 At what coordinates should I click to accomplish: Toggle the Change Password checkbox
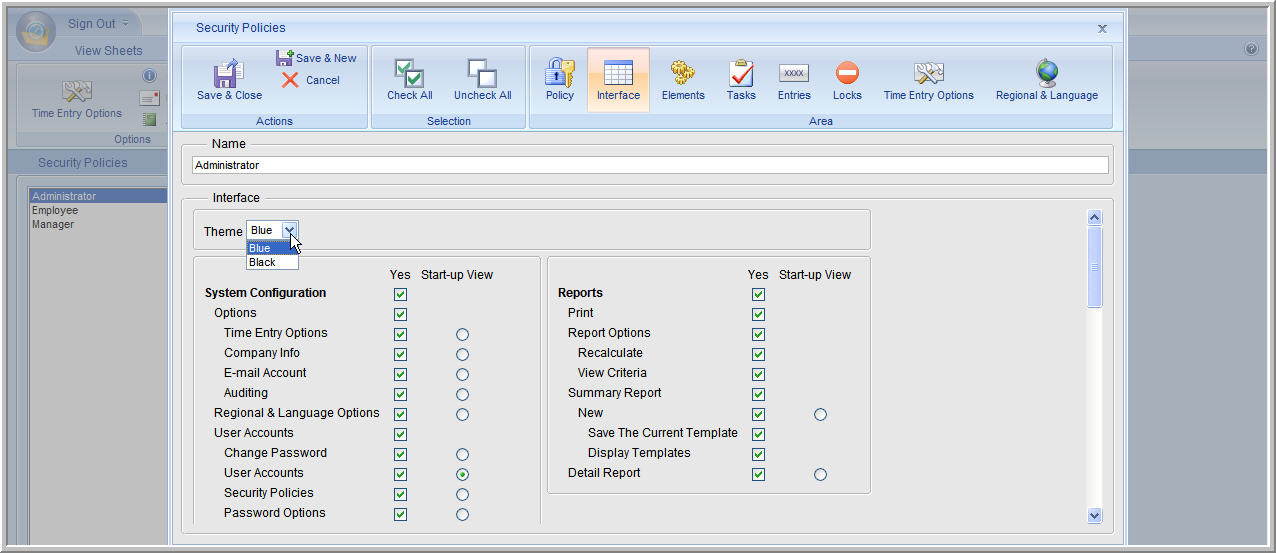point(400,454)
